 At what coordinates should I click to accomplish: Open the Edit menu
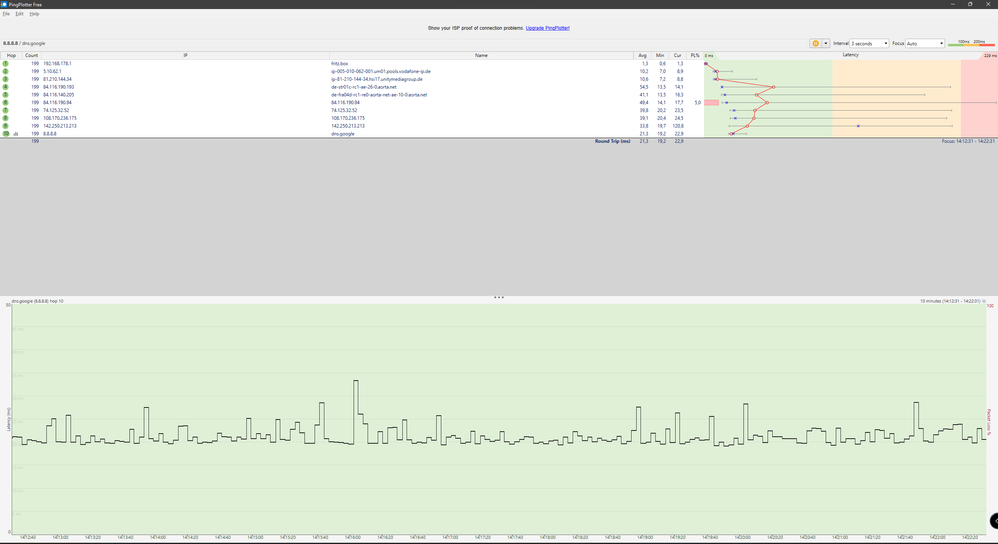(x=19, y=13)
